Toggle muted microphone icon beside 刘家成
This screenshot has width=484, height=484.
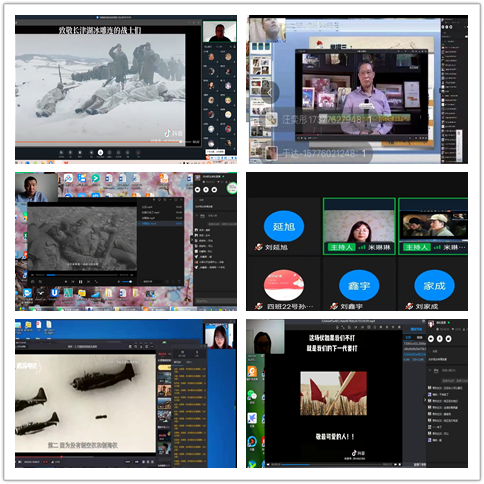[409, 306]
